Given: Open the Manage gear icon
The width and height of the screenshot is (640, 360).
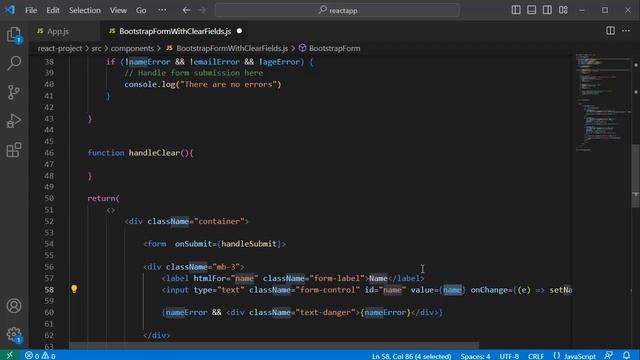Looking at the screenshot, I should click(14, 334).
